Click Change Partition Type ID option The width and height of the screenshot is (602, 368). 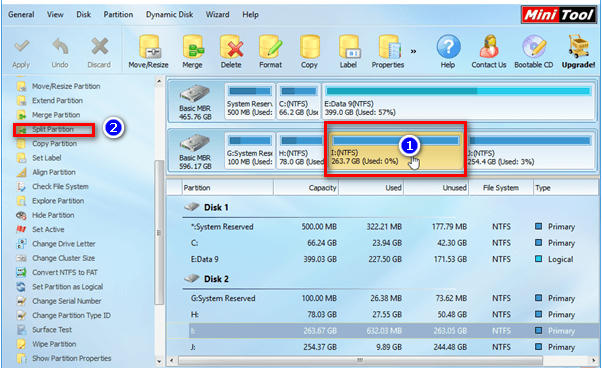tap(71, 315)
